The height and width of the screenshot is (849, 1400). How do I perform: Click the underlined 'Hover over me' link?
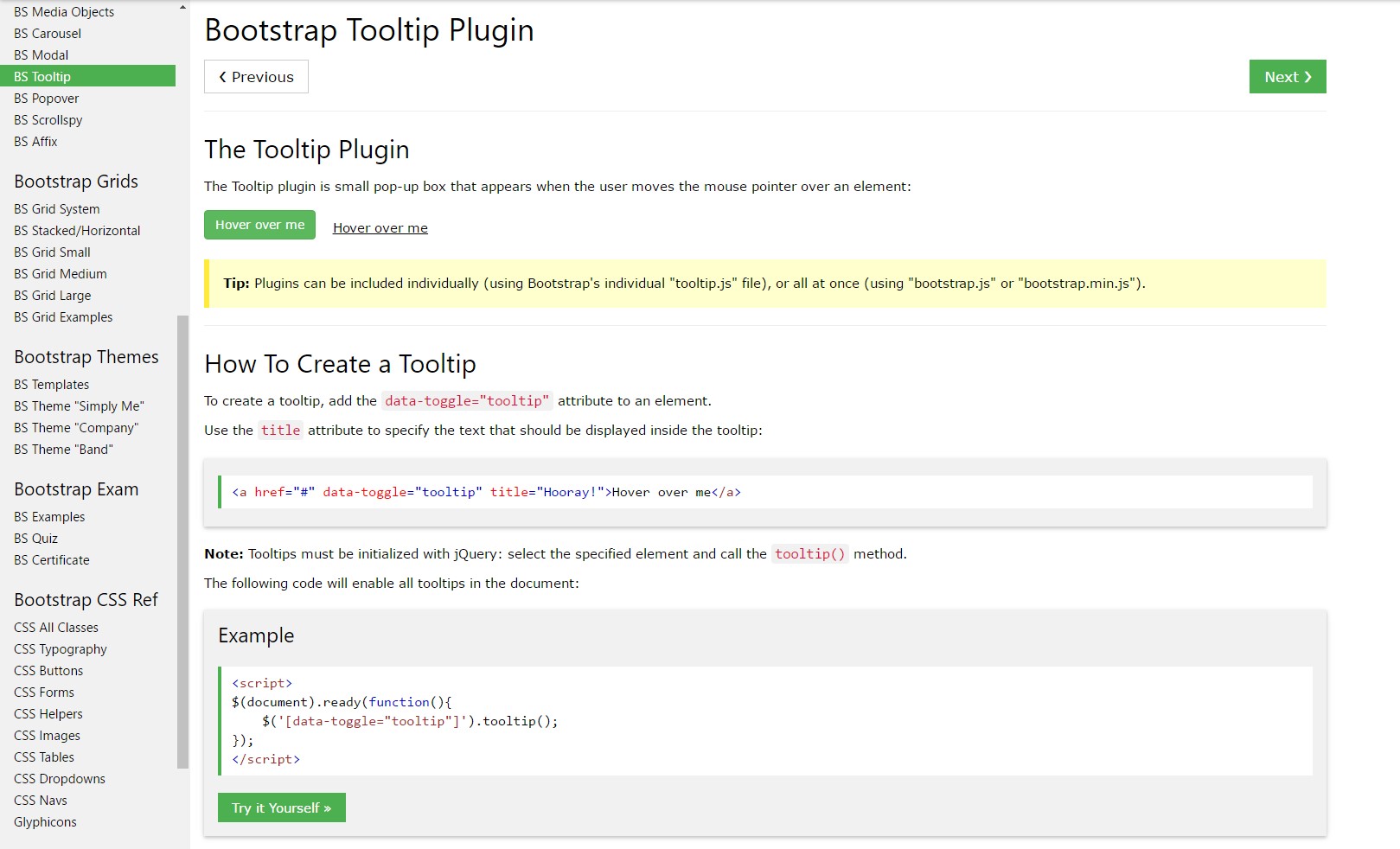(x=380, y=227)
